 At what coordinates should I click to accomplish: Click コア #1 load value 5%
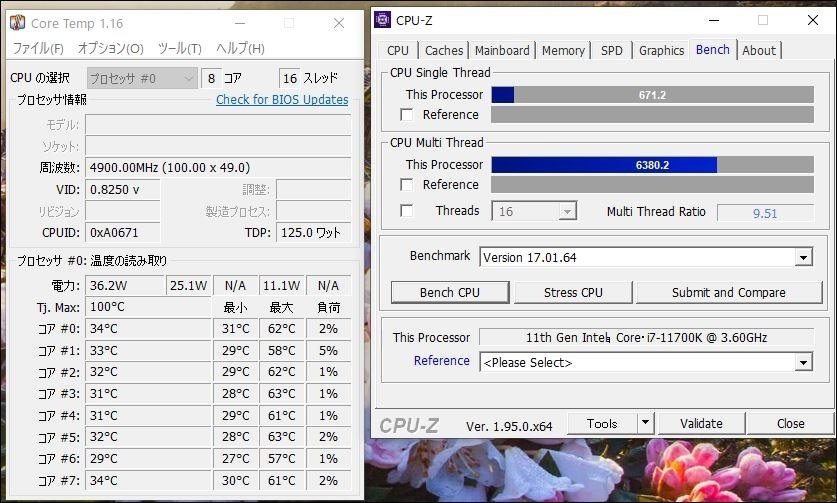[x=328, y=350]
